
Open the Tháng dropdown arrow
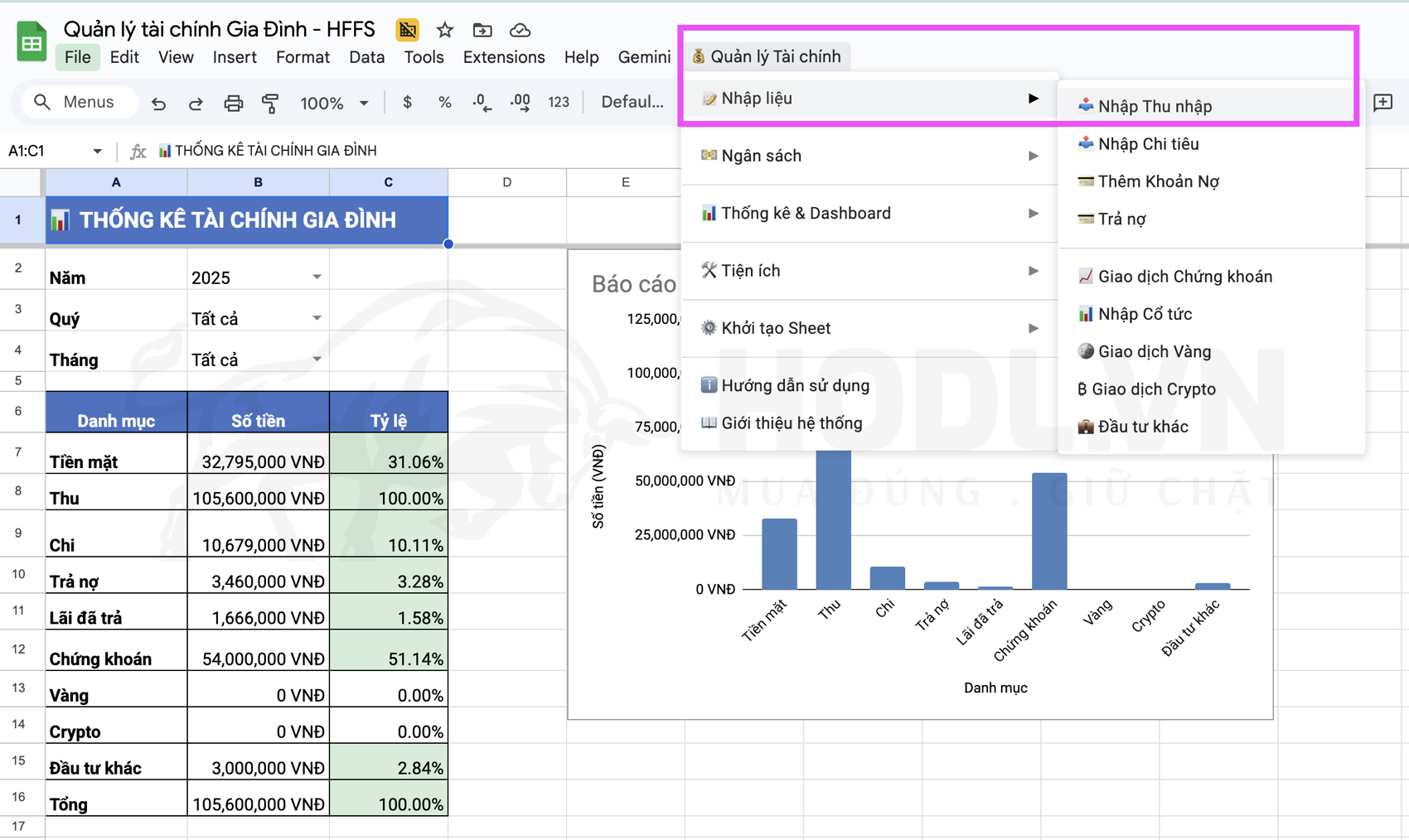click(x=317, y=360)
